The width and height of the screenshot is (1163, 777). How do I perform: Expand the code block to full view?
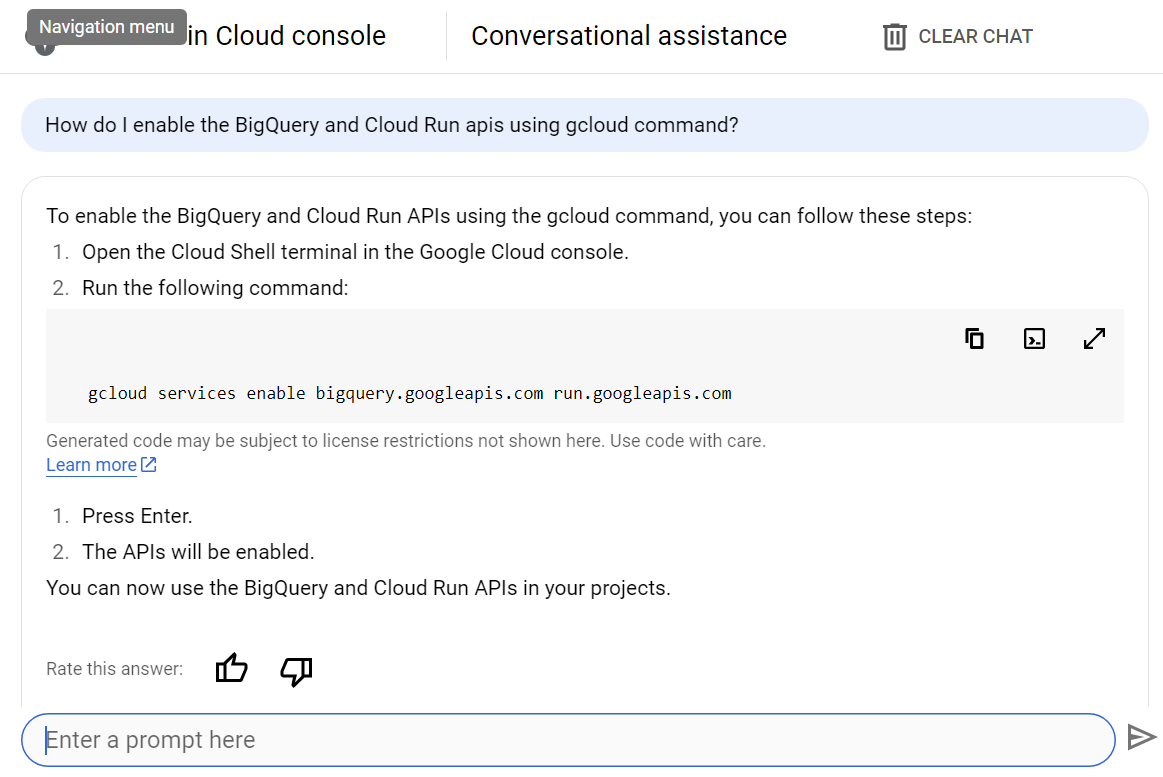click(1094, 339)
